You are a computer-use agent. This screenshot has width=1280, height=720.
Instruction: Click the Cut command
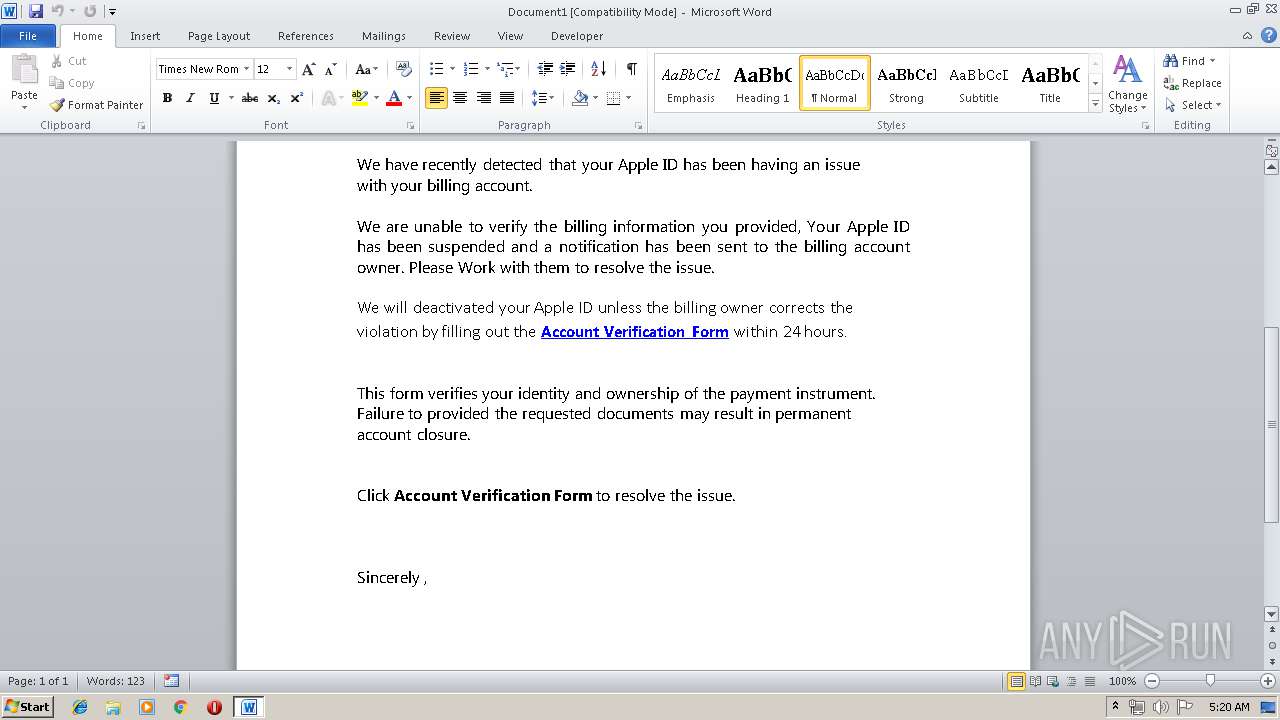coord(68,61)
